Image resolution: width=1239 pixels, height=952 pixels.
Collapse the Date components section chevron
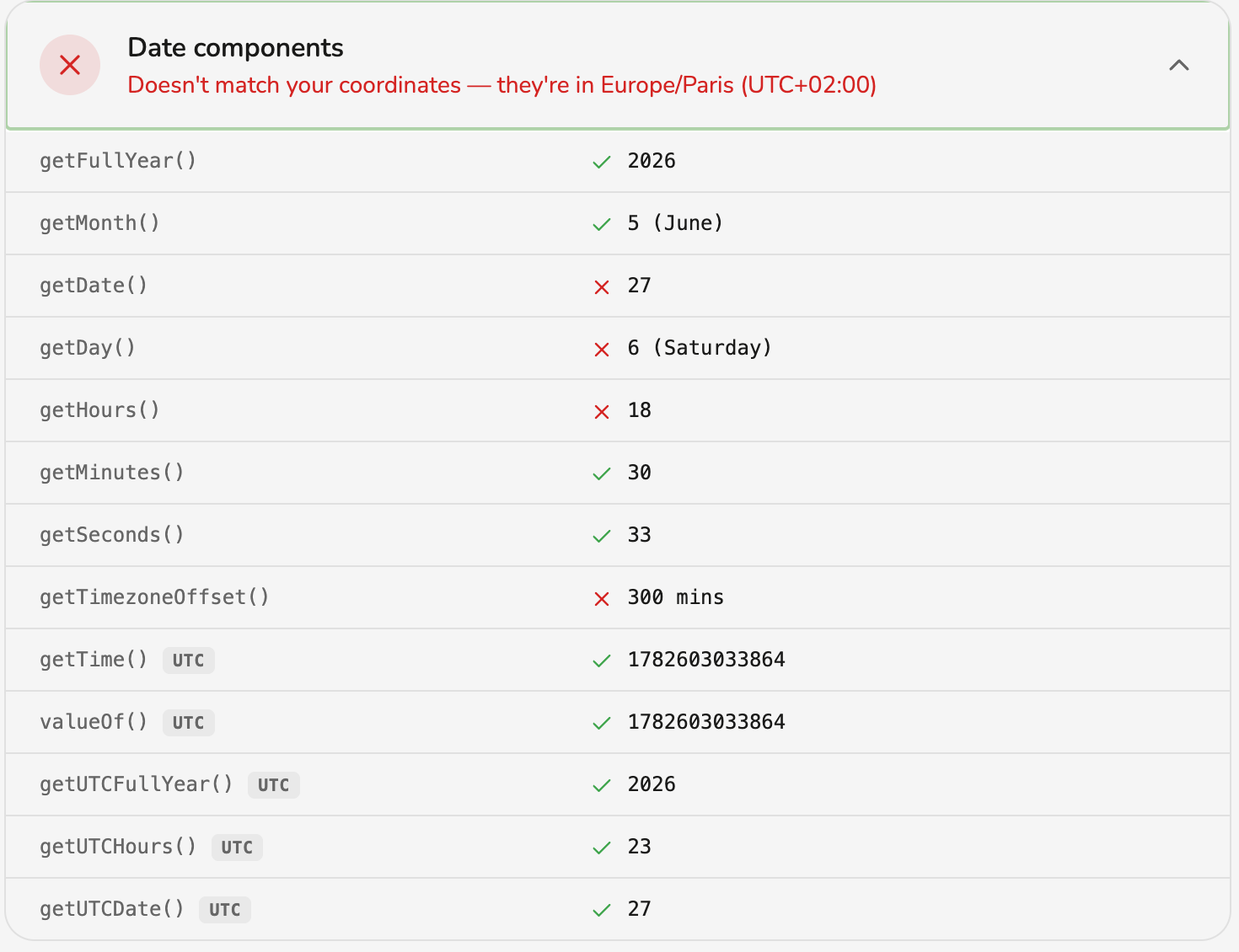coord(1179,65)
